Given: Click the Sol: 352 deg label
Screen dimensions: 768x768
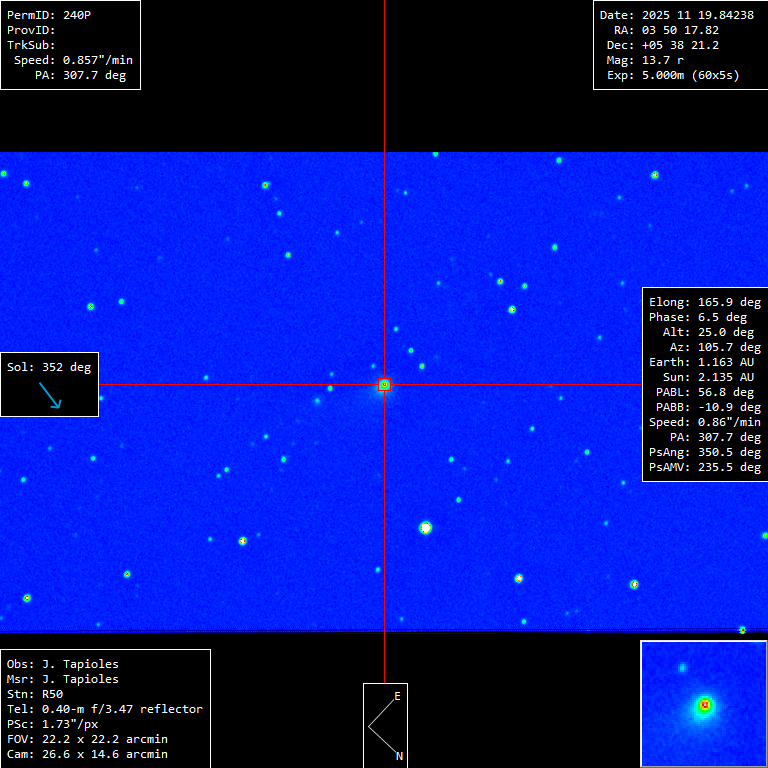Looking at the screenshot, I should click(x=49, y=367).
